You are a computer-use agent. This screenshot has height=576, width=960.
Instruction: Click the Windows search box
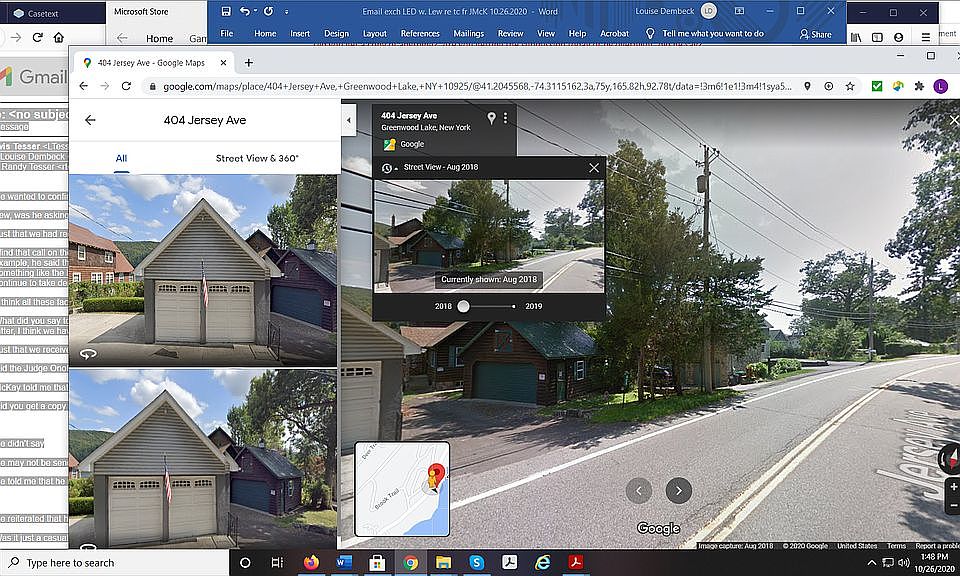point(114,563)
